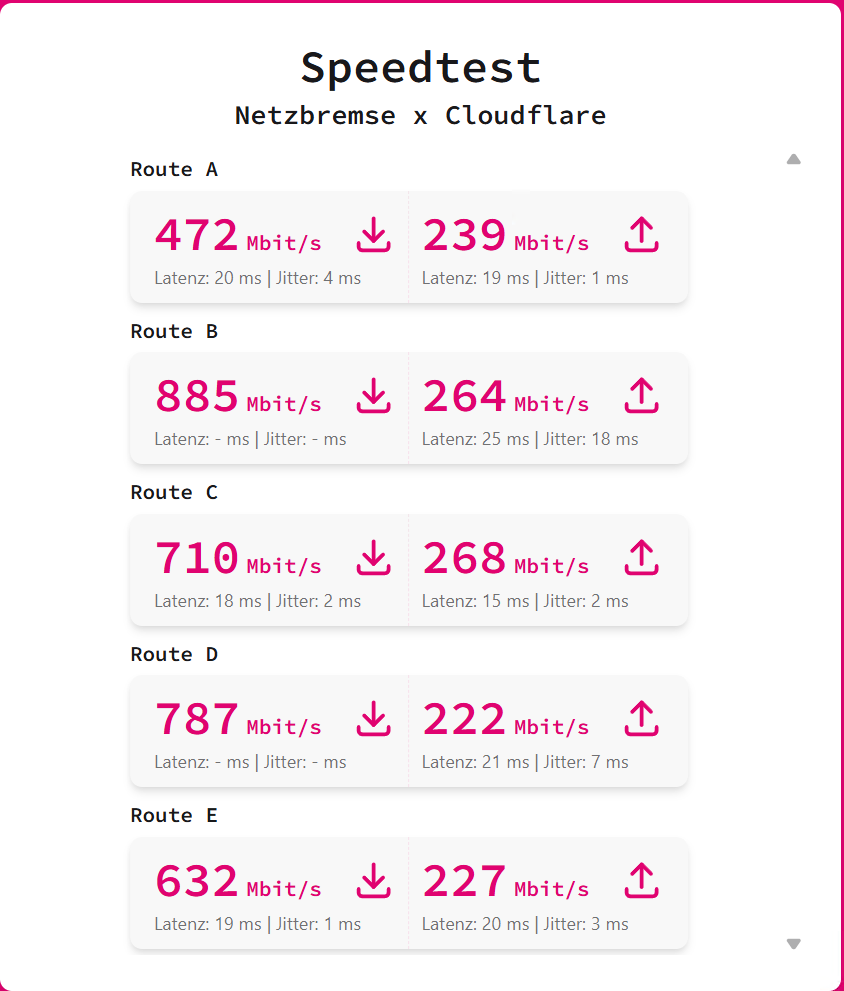This screenshot has width=844, height=991.
Task: Click the Route E download icon
Action: [x=374, y=880]
